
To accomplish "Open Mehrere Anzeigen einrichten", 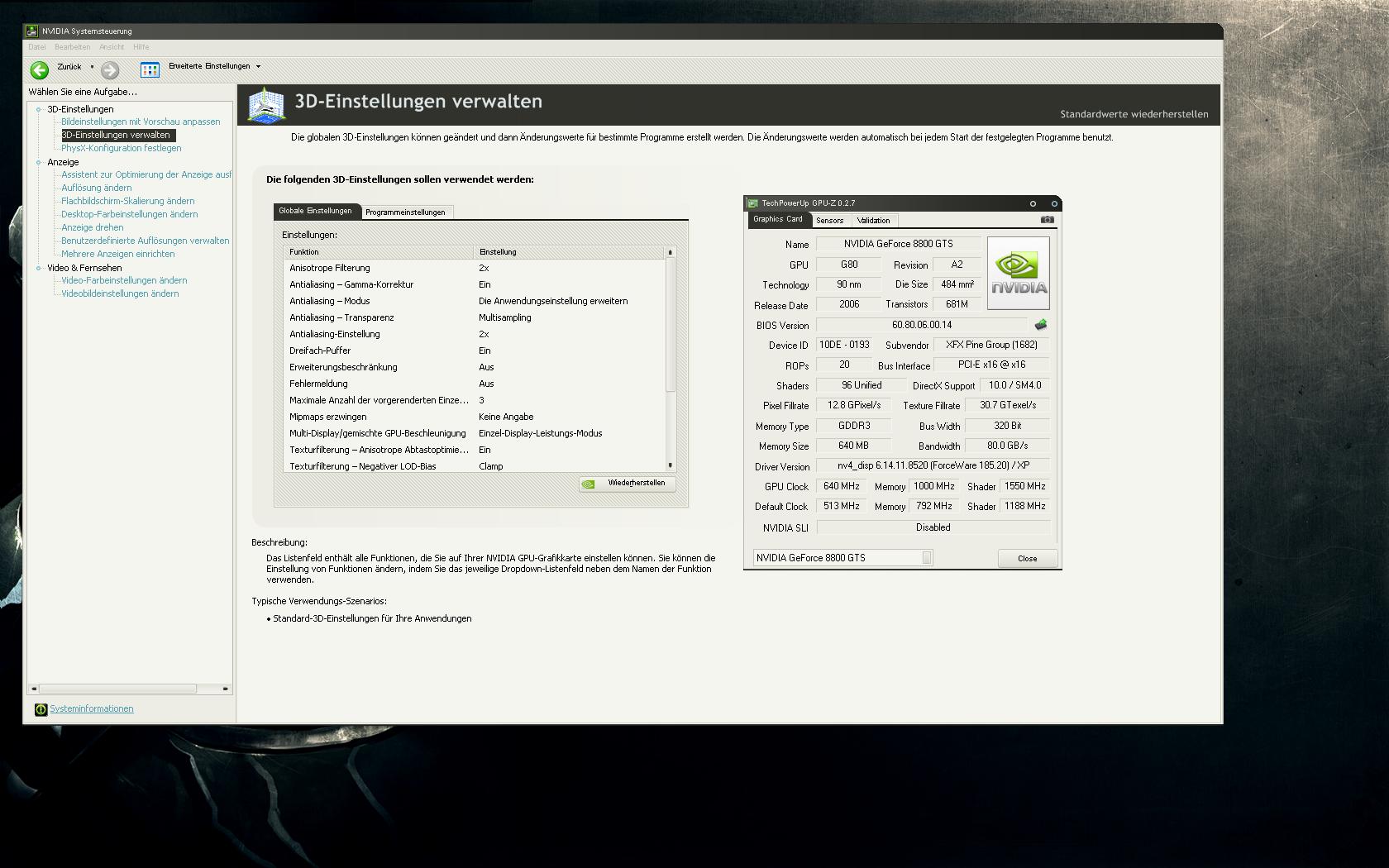I will pyautogui.click(x=118, y=254).
